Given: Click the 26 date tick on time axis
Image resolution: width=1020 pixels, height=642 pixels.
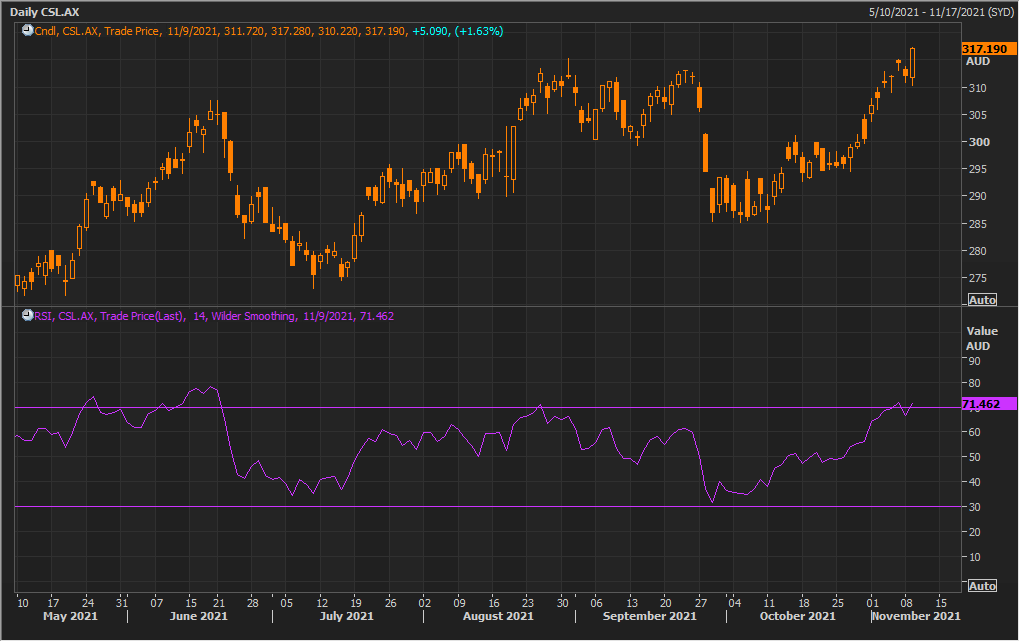Looking at the screenshot, I should tap(390, 603).
